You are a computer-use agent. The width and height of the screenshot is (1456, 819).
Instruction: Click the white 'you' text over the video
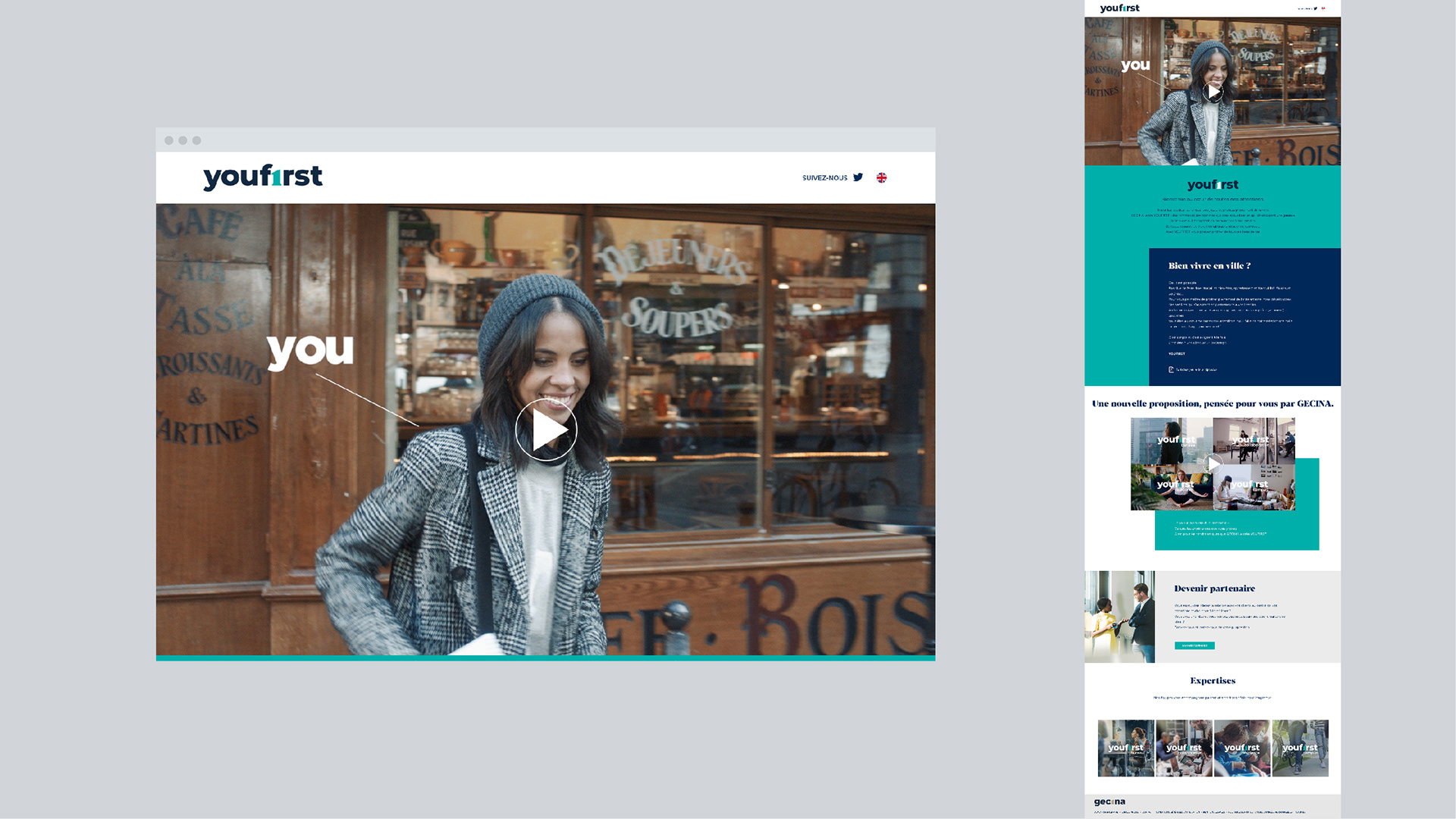click(x=310, y=351)
